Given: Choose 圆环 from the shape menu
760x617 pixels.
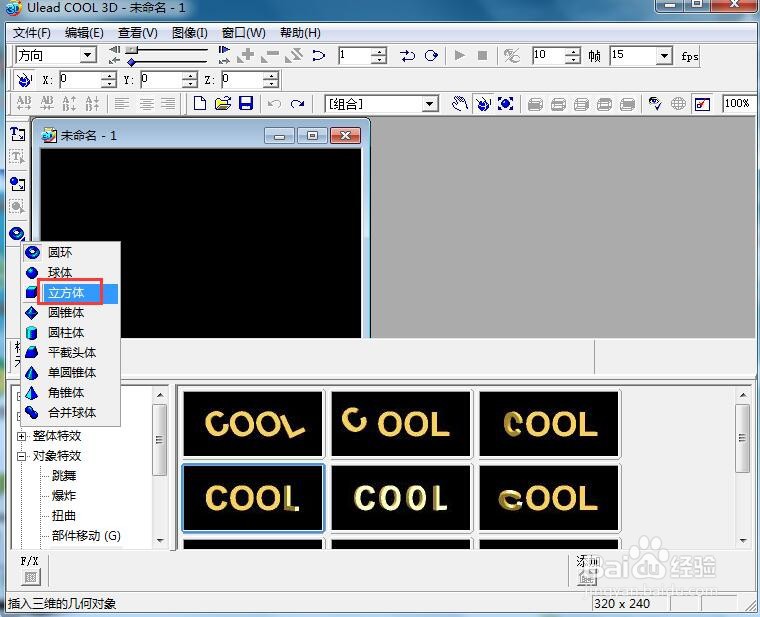Looking at the screenshot, I should (71, 252).
